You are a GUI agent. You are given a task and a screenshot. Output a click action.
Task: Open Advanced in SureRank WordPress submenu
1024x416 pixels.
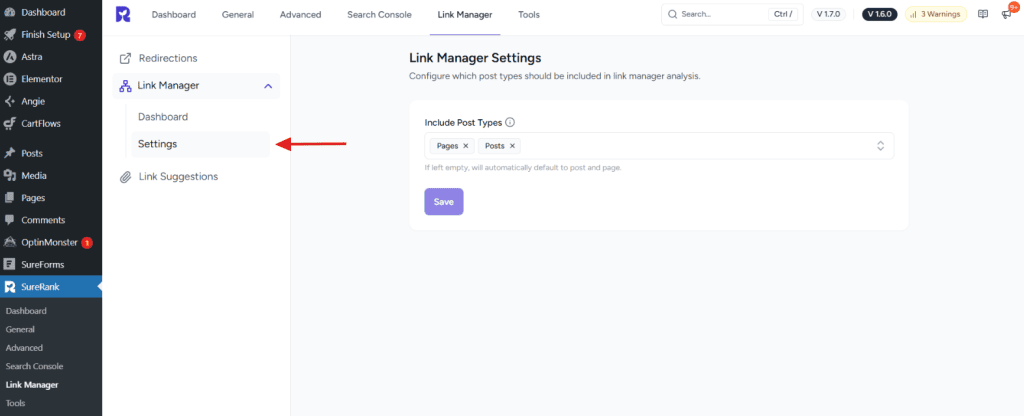coord(24,348)
